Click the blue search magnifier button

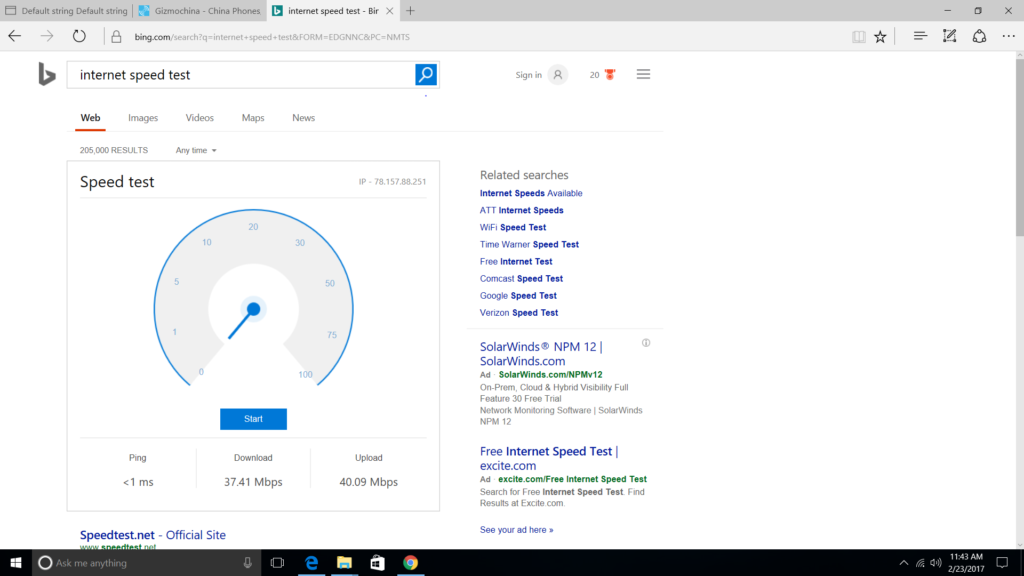coord(426,74)
